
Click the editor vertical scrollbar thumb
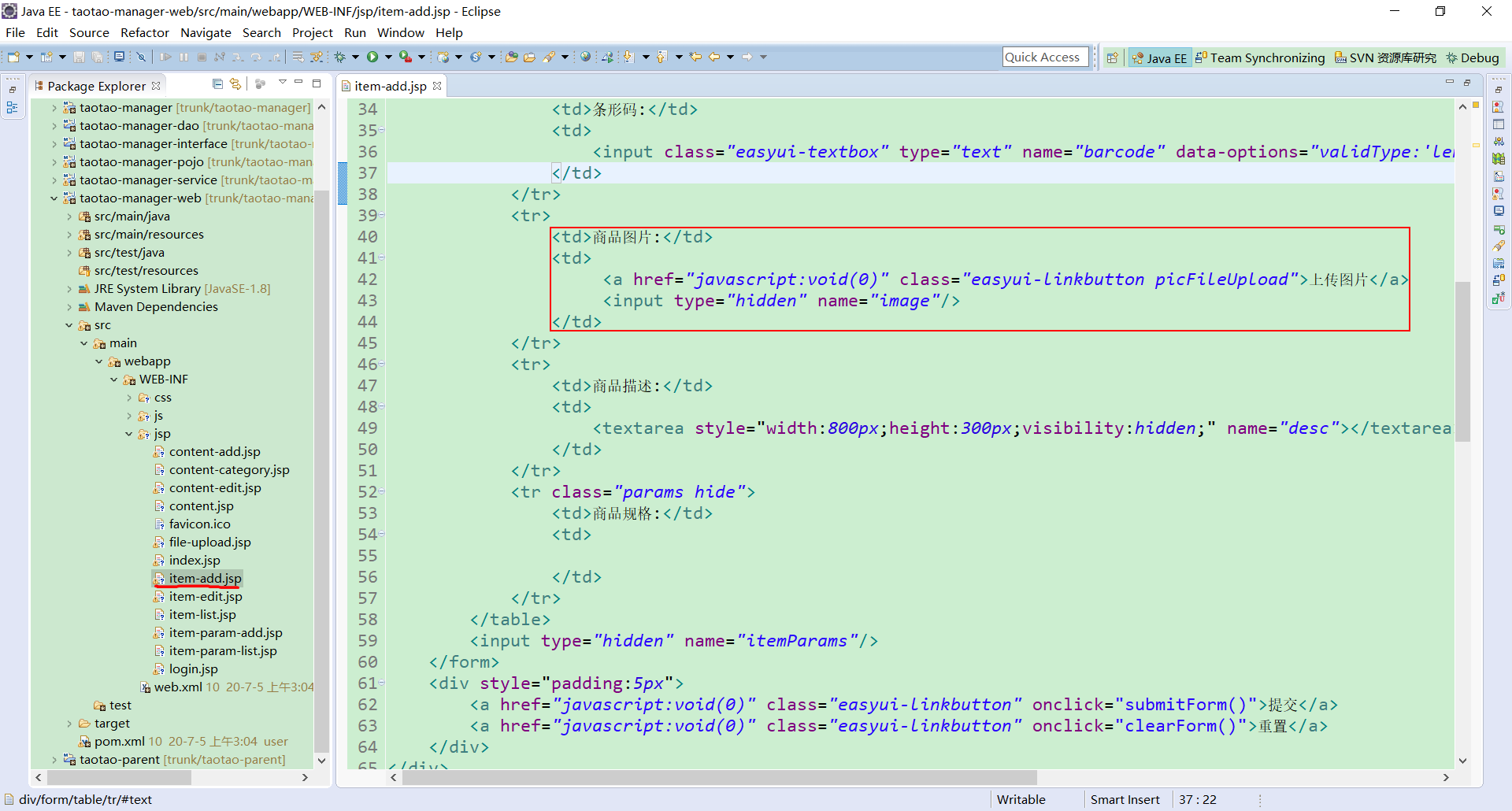[1462, 361]
